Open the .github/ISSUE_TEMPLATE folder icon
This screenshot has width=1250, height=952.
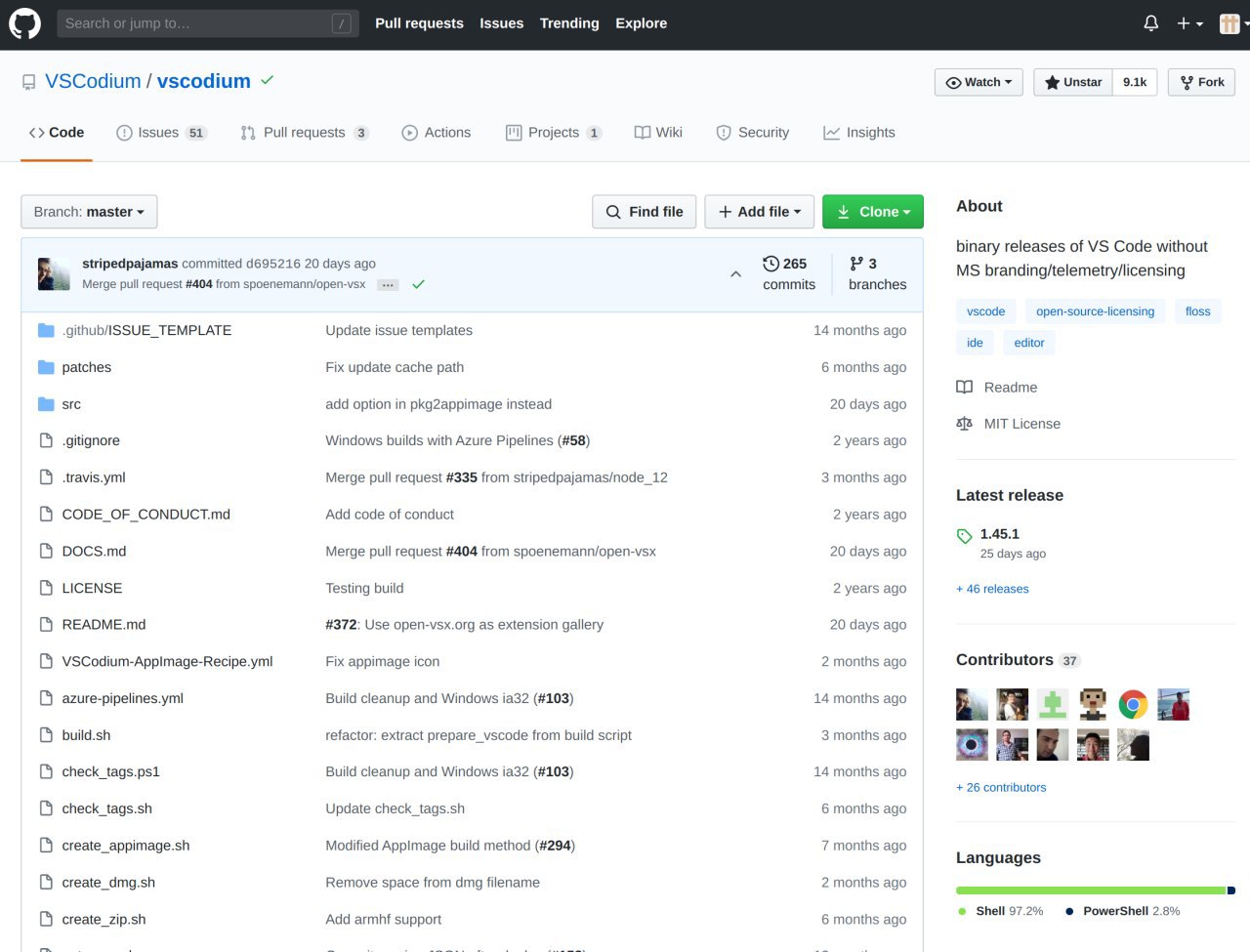[x=46, y=330]
